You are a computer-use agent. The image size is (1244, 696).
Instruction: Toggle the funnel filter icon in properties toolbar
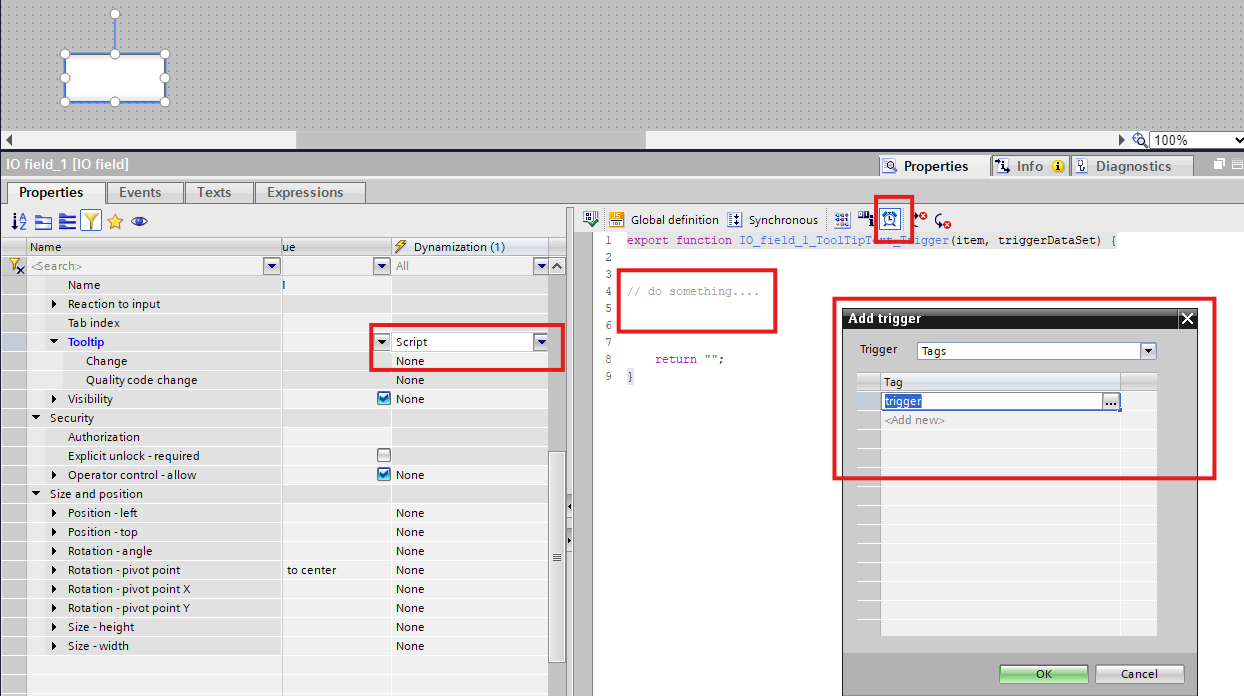click(x=90, y=221)
